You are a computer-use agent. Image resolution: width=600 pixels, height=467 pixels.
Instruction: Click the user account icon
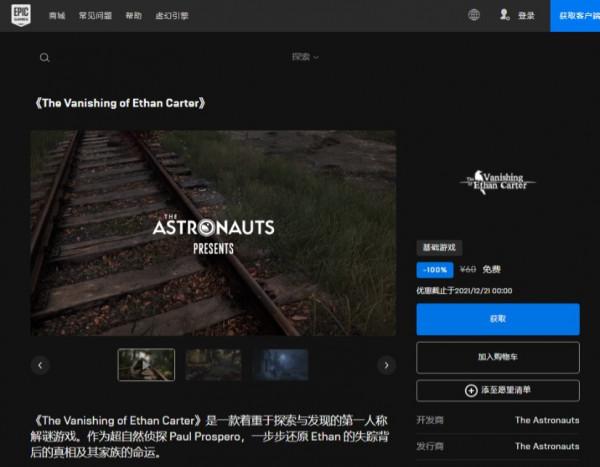(504, 15)
